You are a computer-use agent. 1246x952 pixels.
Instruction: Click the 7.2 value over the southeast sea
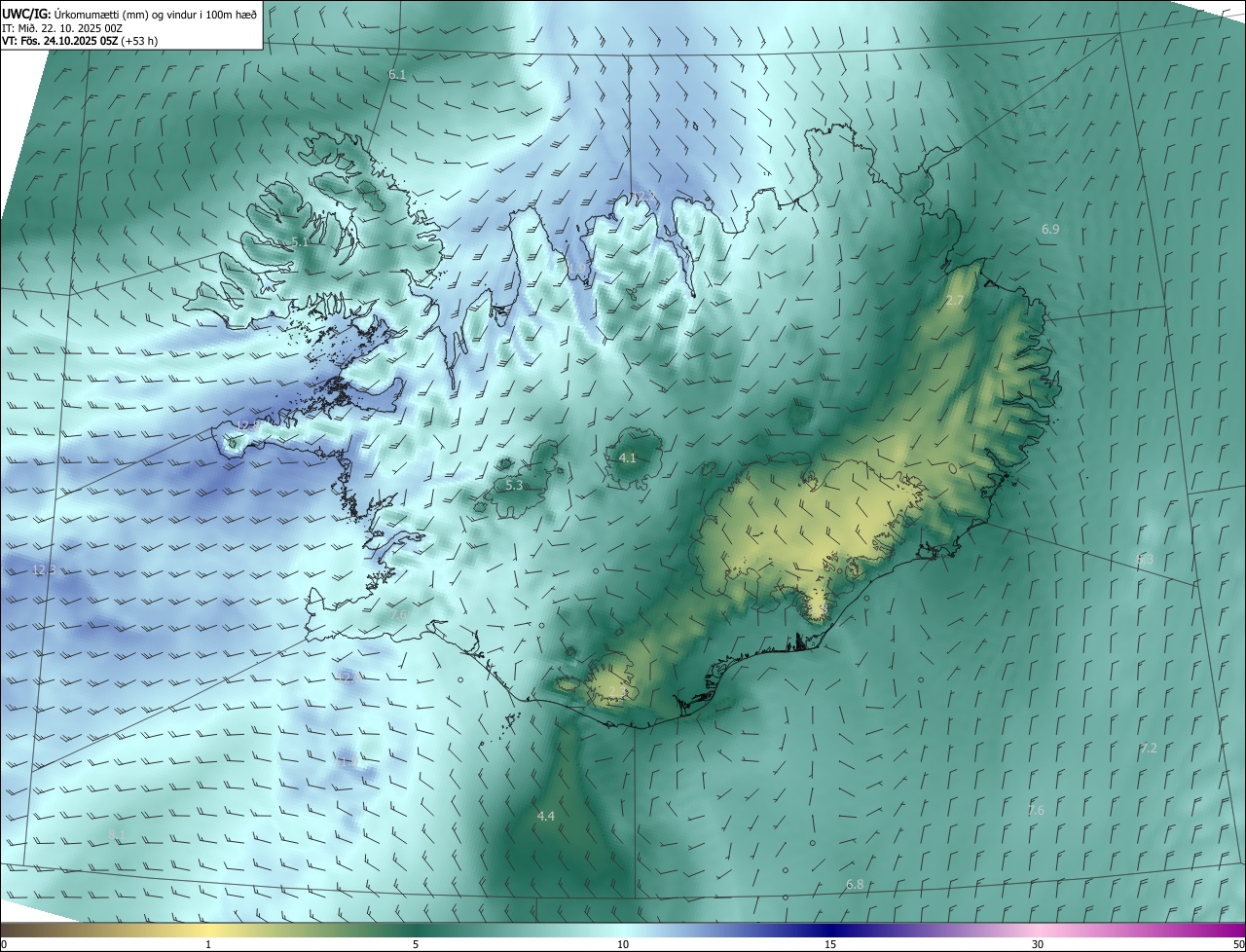point(1149,748)
